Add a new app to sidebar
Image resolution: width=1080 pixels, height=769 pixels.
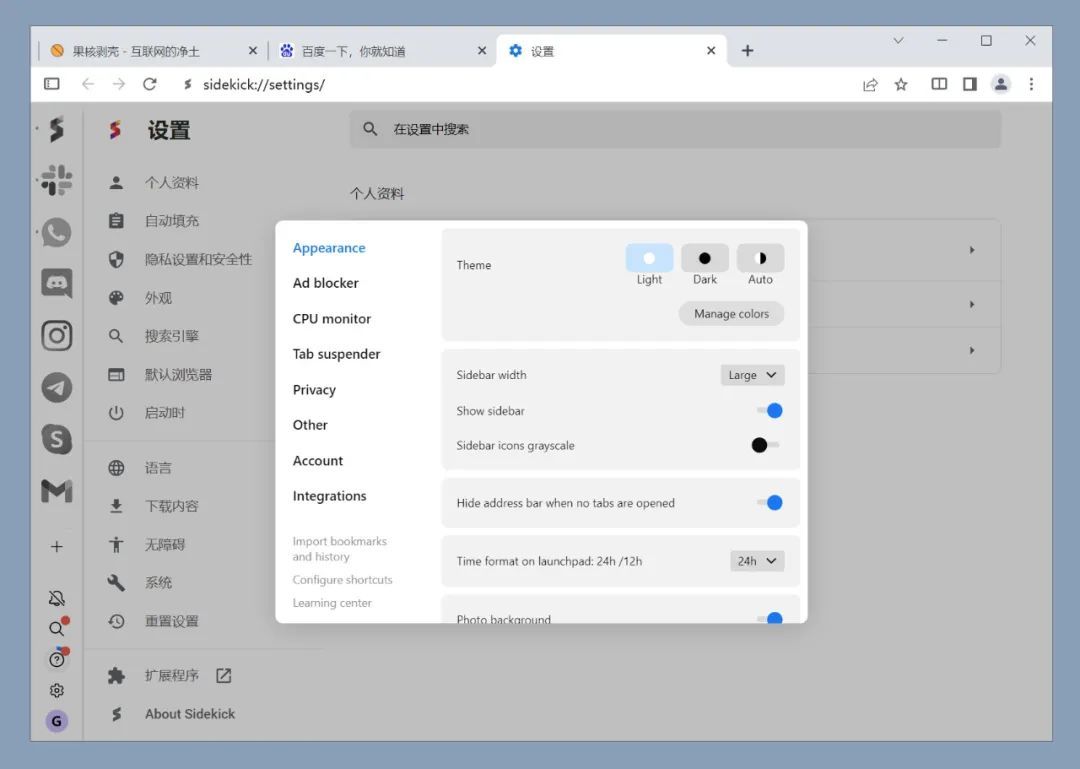[56, 546]
